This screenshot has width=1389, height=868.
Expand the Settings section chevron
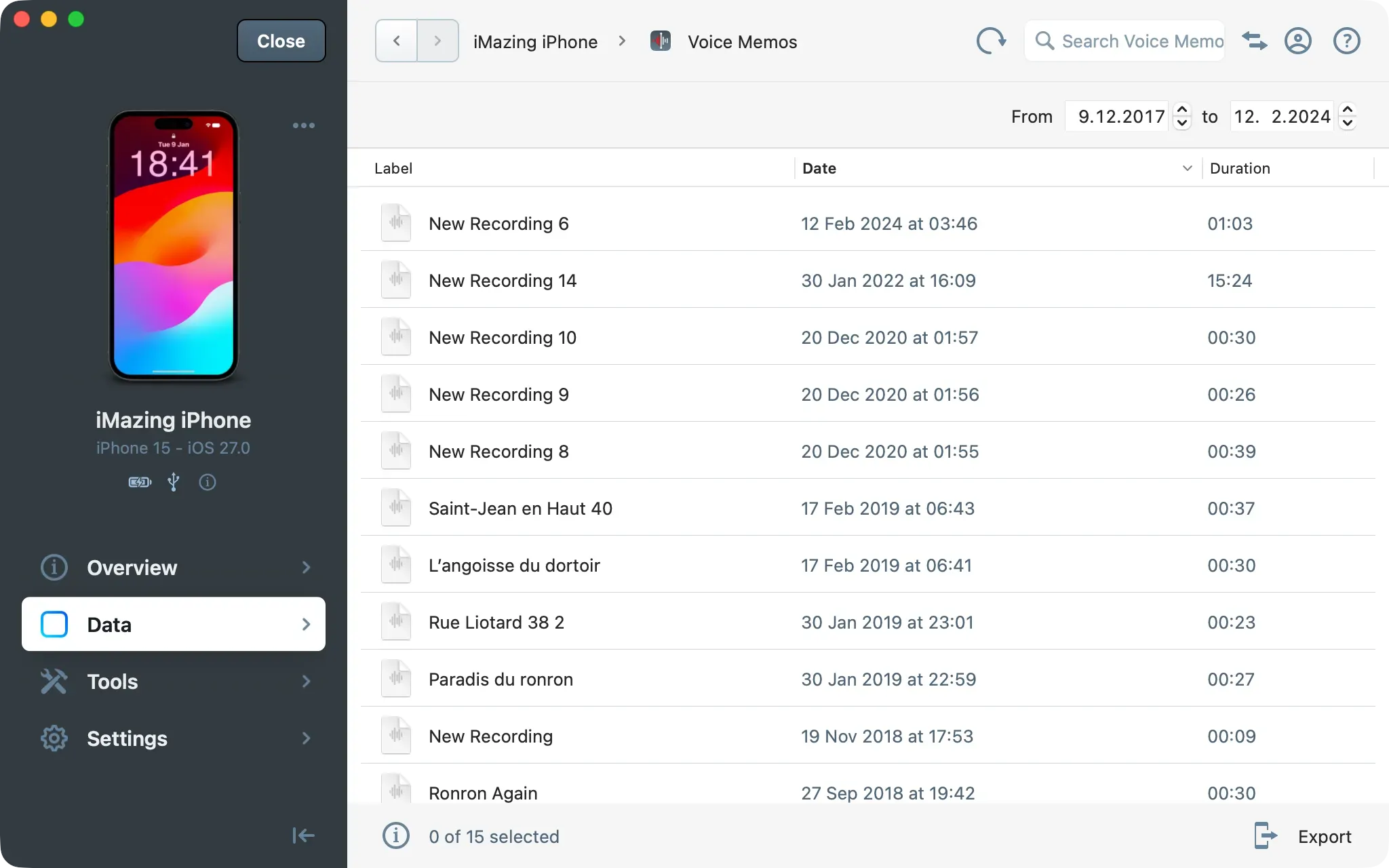(306, 738)
